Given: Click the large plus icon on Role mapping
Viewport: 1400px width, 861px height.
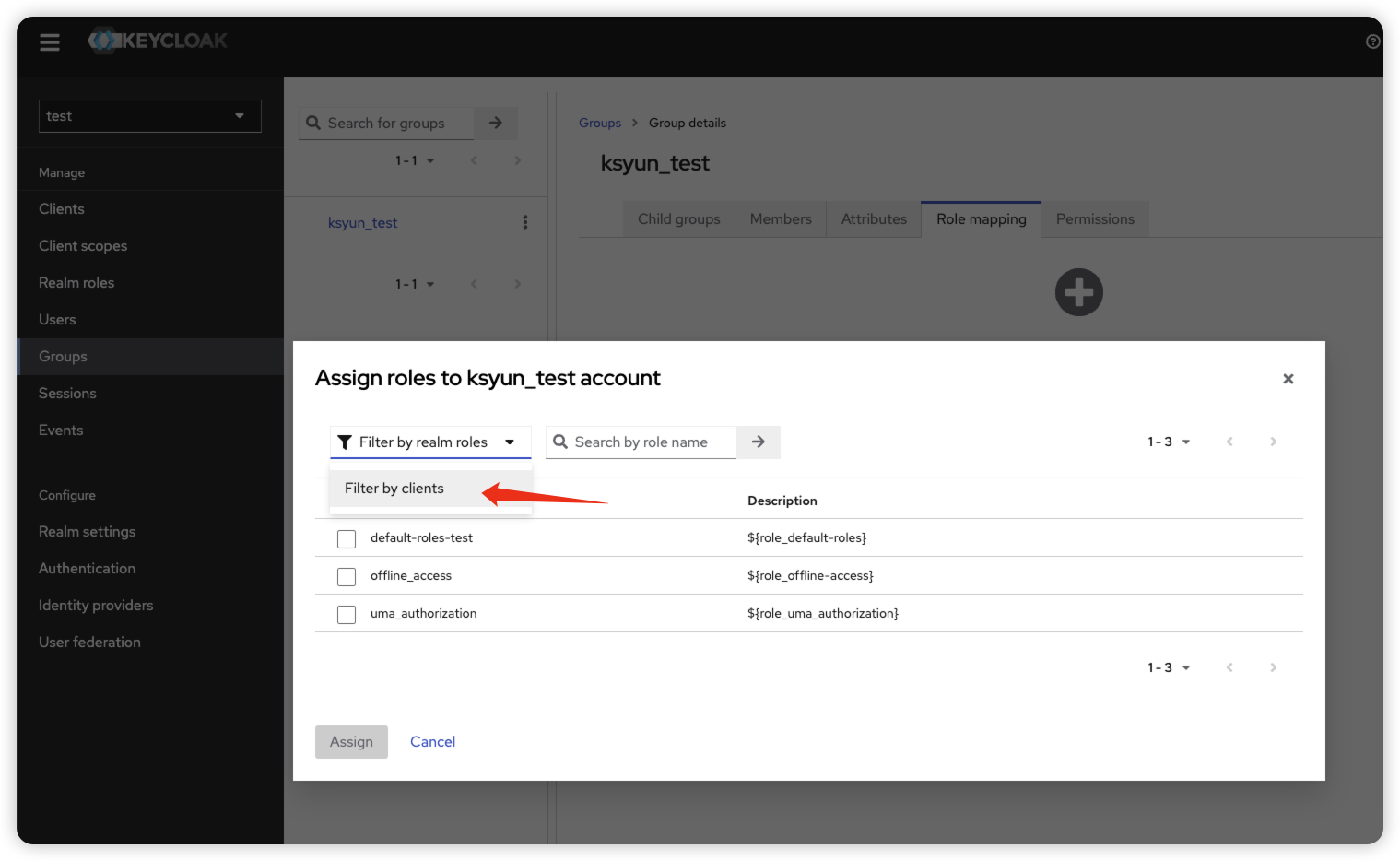Looking at the screenshot, I should point(1078,292).
